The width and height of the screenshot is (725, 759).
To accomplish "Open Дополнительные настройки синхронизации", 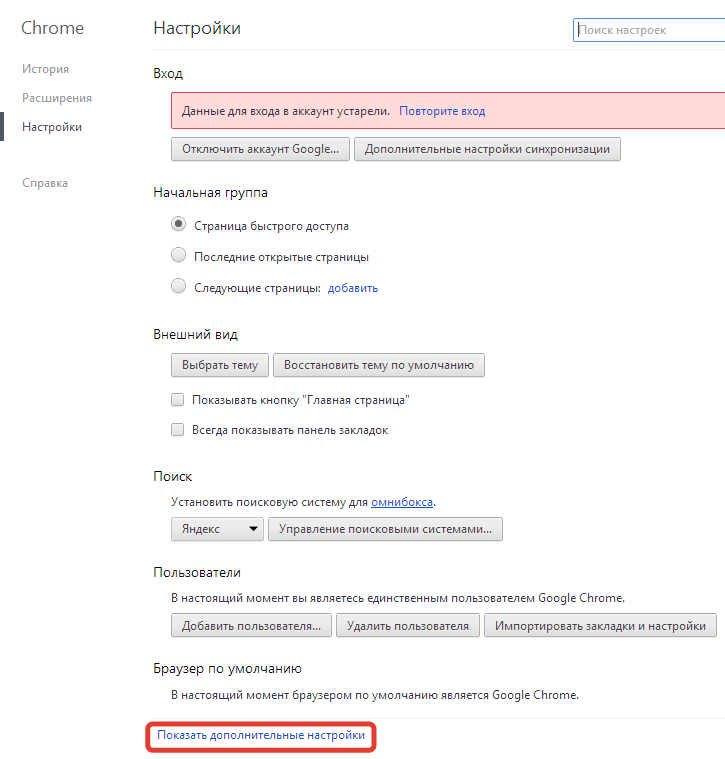I will point(487,149).
